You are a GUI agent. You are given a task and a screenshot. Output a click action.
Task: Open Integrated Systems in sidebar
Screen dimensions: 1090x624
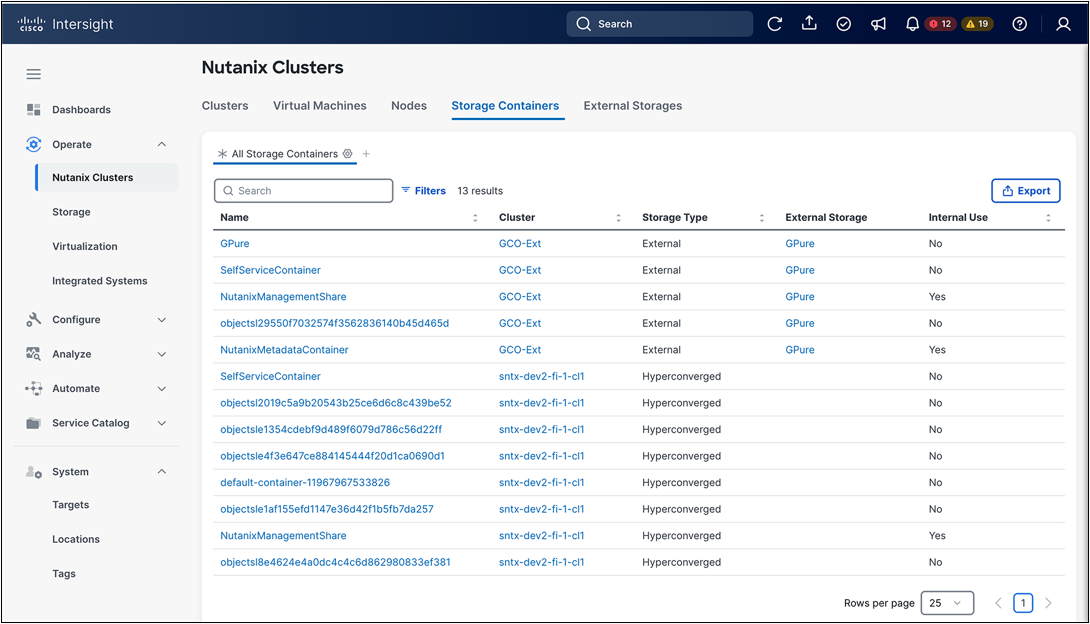tap(99, 281)
